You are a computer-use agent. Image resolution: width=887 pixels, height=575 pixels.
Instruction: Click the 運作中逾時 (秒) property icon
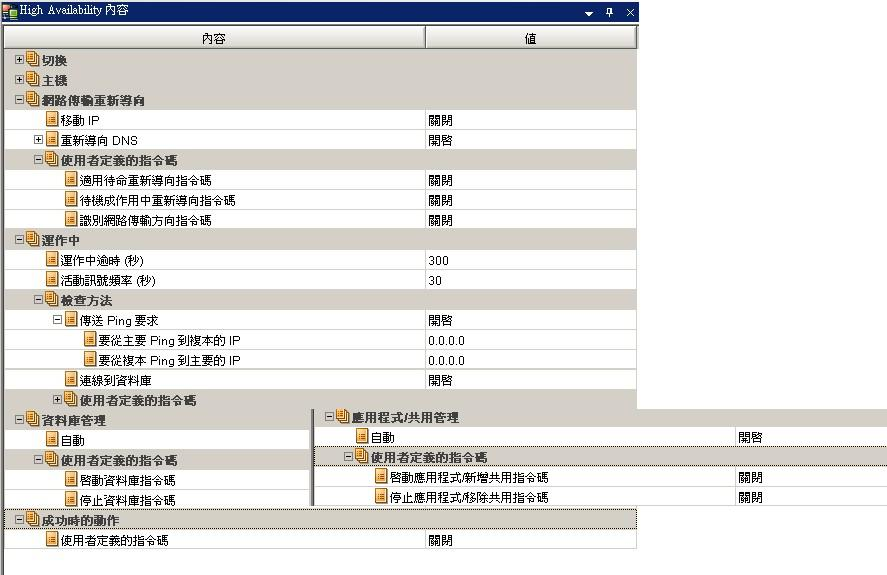click(52, 259)
